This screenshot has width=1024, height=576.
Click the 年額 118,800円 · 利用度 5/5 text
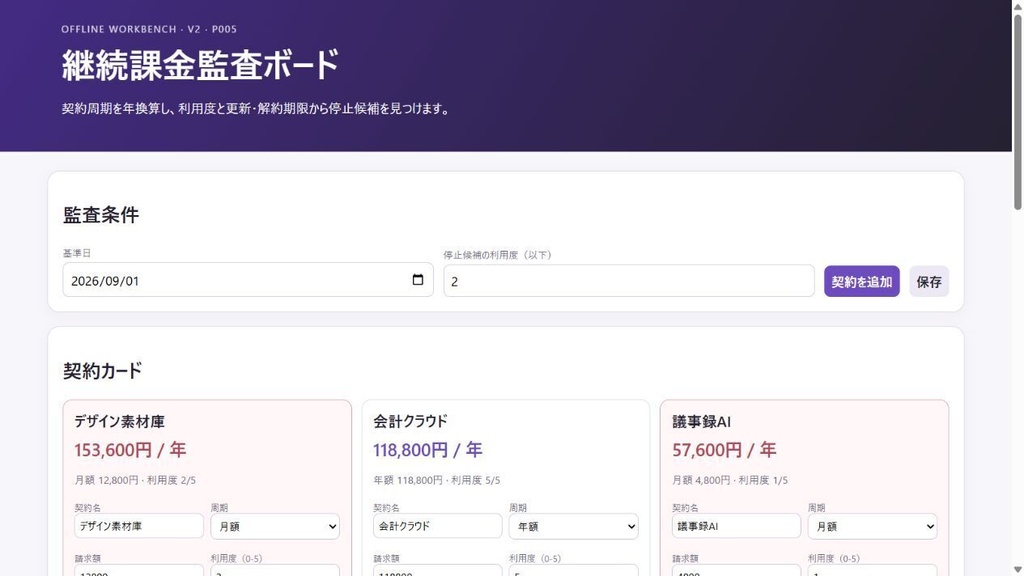click(437, 480)
